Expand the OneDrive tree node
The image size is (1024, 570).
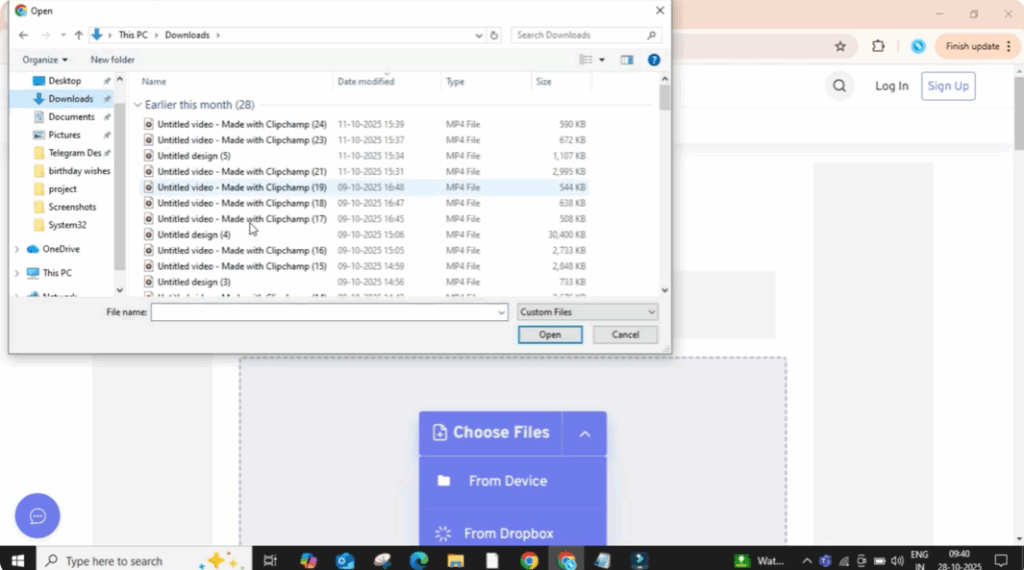[x=17, y=249]
